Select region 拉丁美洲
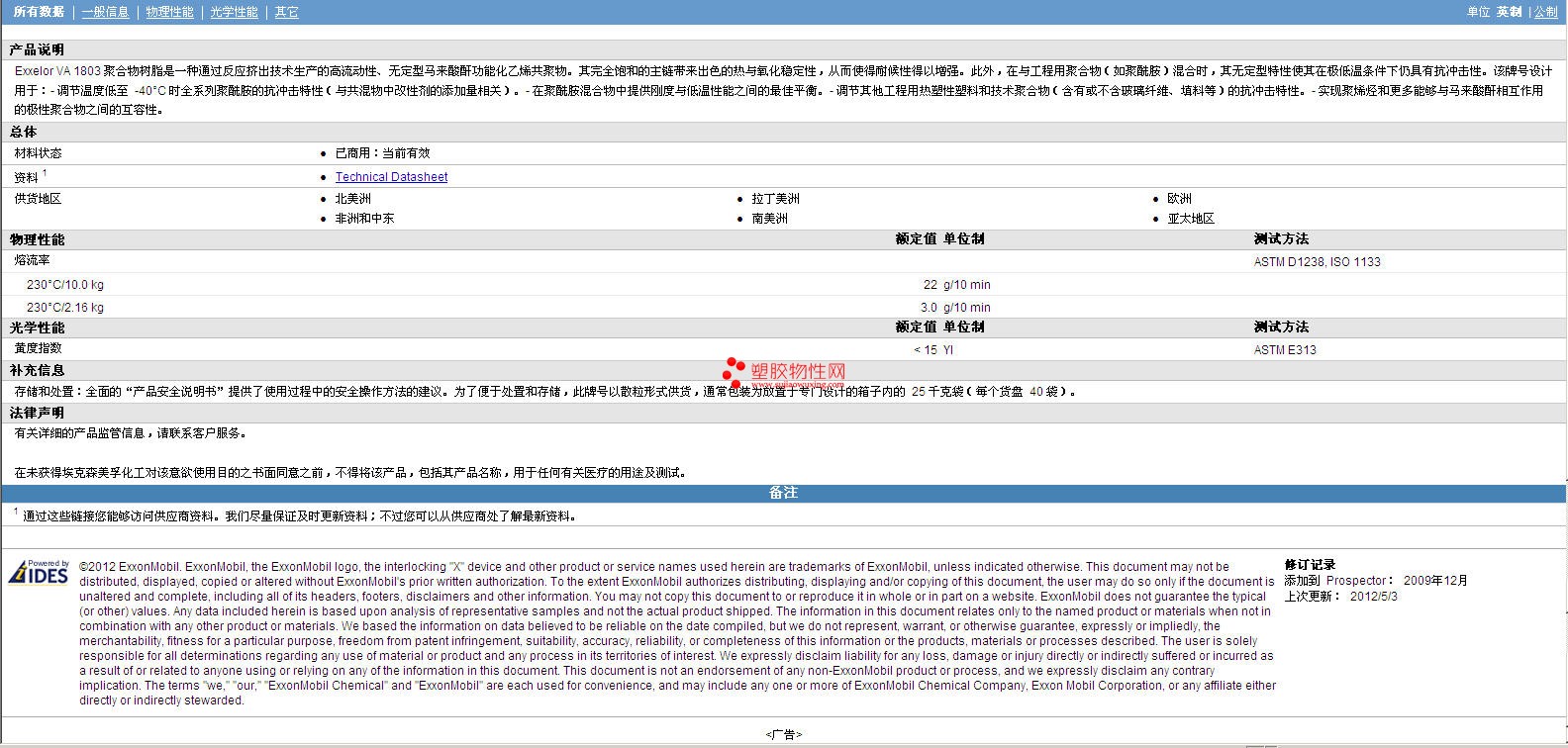This screenshot has height=748, width=1568. (x=775, y=199)
